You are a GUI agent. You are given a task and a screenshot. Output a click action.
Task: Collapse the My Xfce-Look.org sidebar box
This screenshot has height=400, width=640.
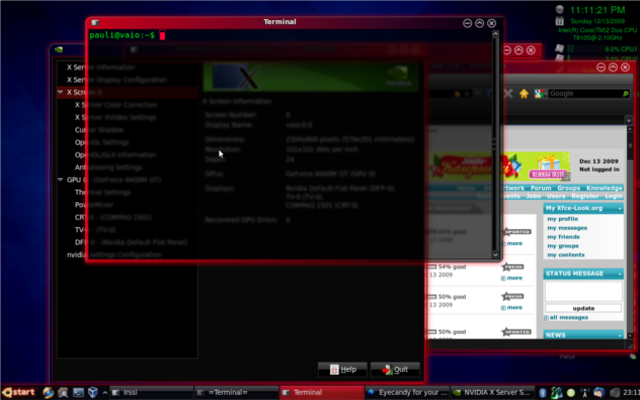[x=620, y=209]
